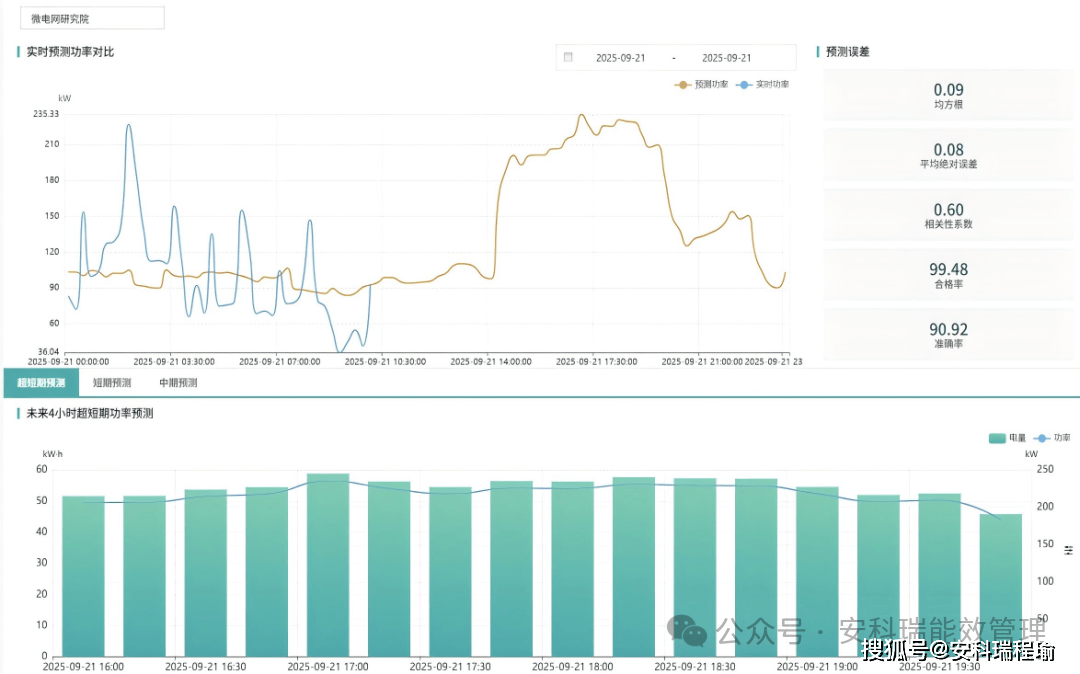Switch to 超短期预测 tab
The width and height of the screenshot is (1080, 674).
pos(41,383)
